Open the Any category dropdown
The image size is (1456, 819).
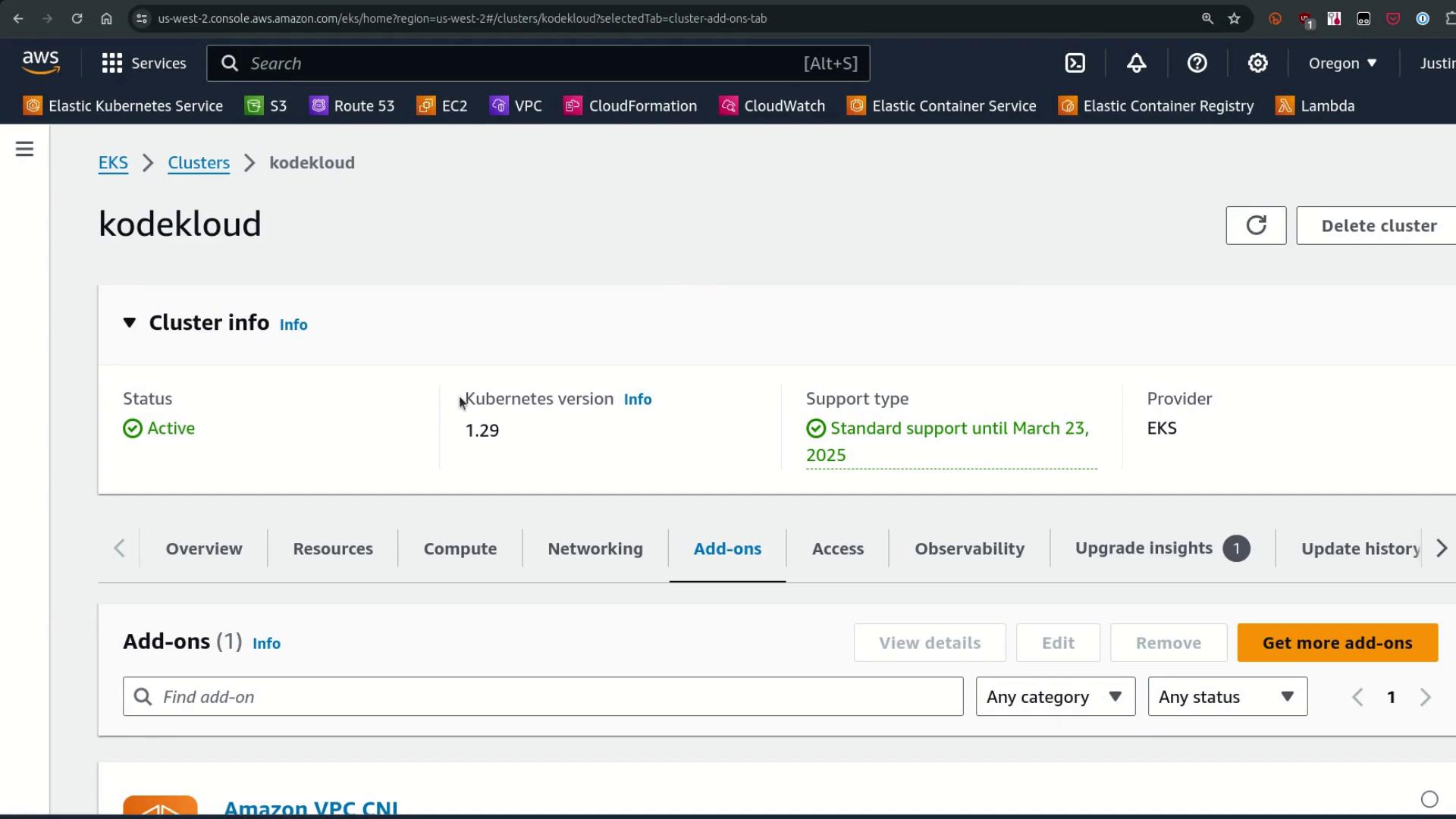[1055, 696]
